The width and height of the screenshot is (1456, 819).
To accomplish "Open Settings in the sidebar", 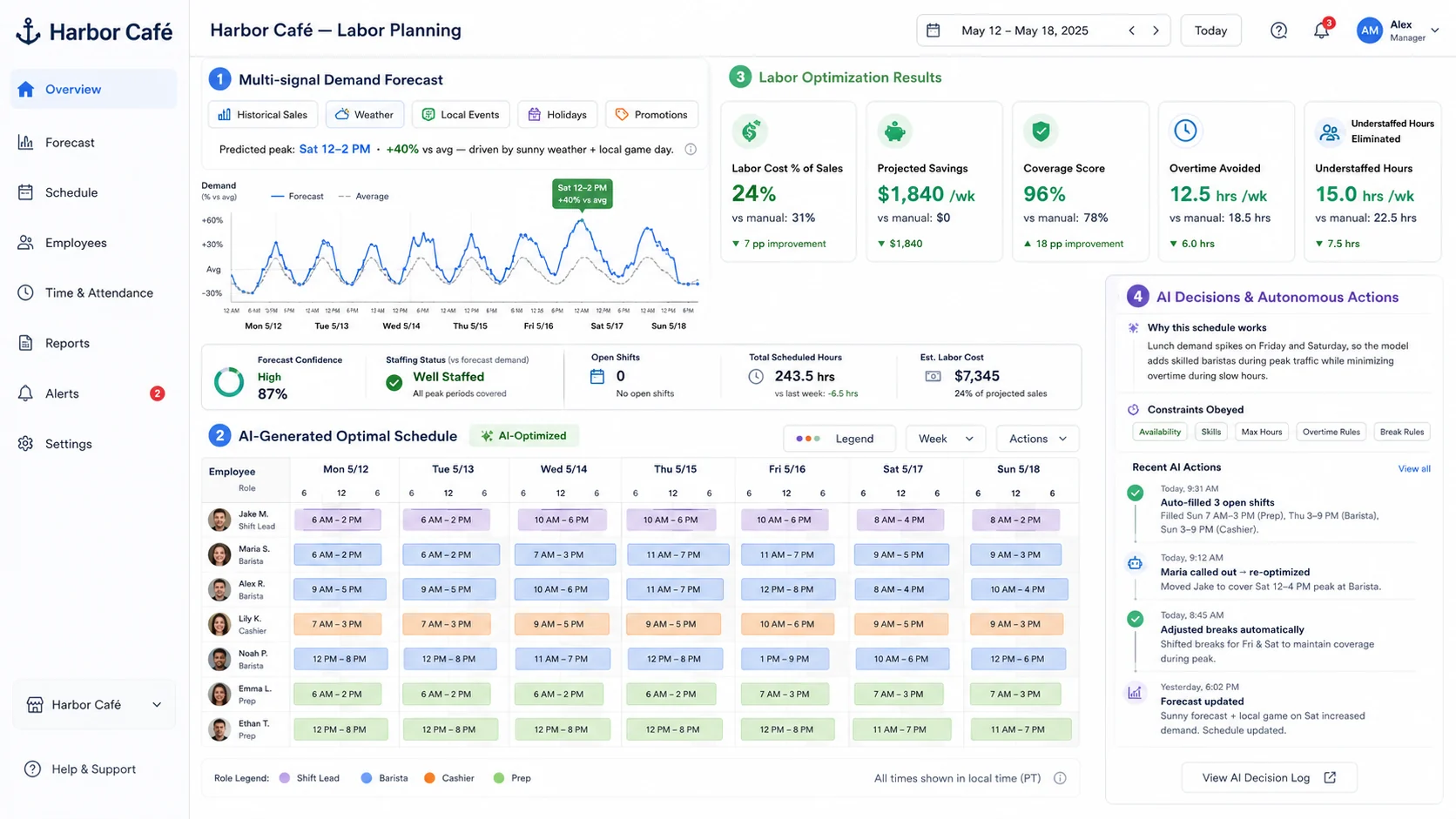I will [94, 444].
